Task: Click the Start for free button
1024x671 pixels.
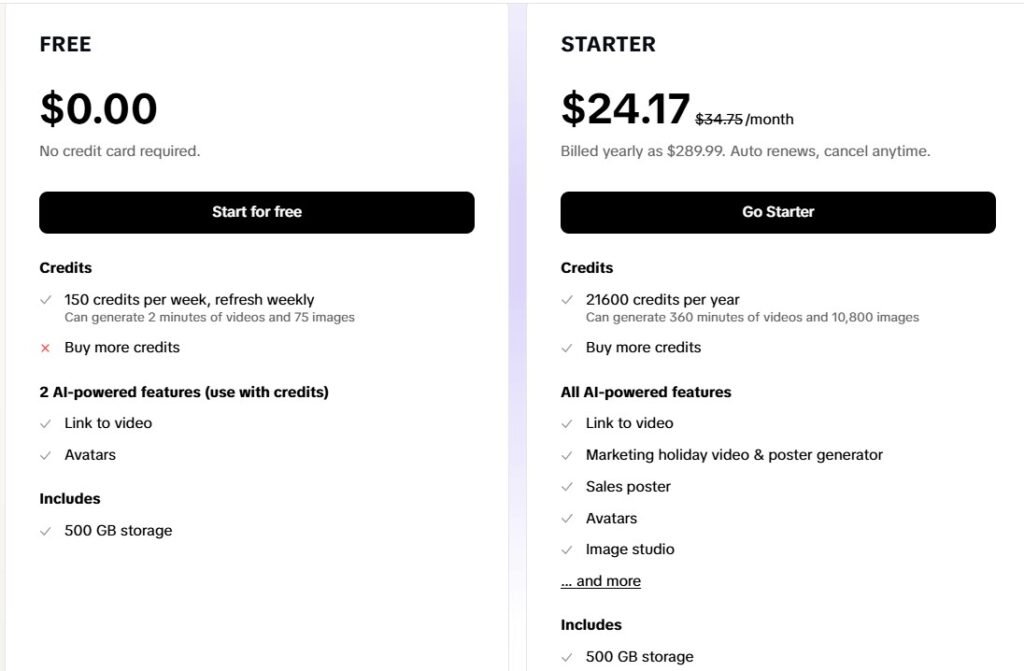Action: click(257, 212)
